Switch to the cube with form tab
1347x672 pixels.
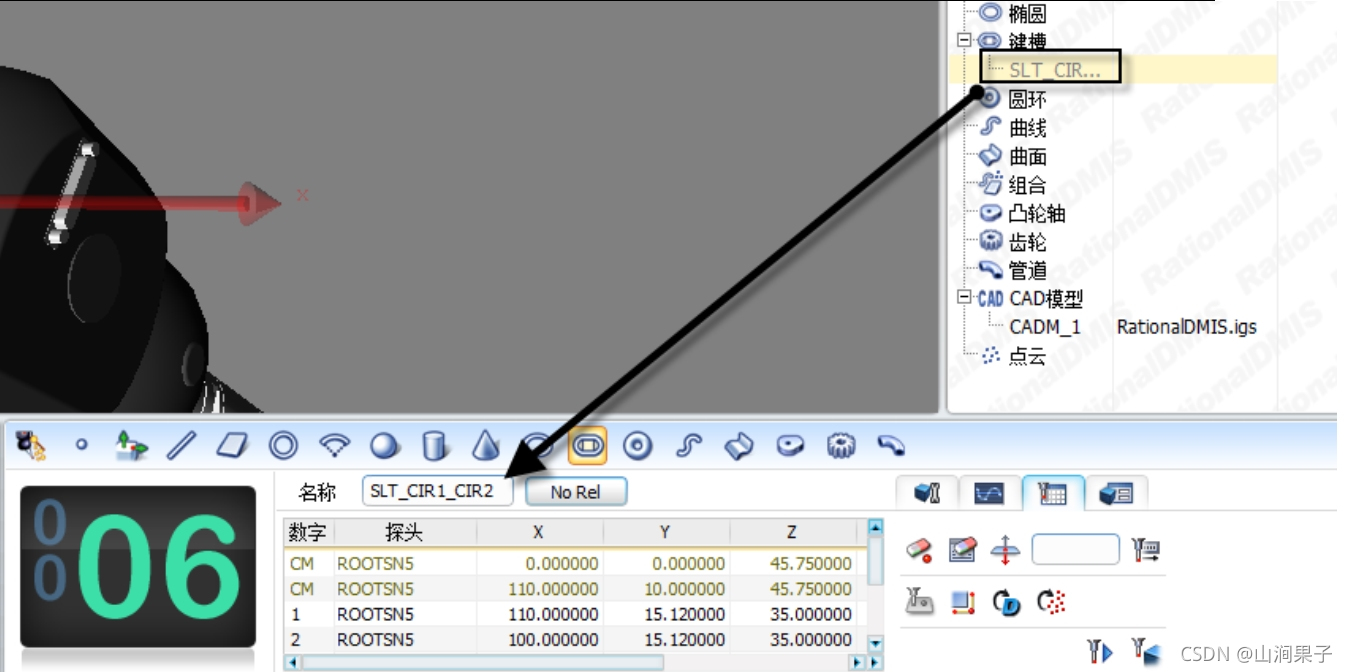click(x=1116, y=493)
